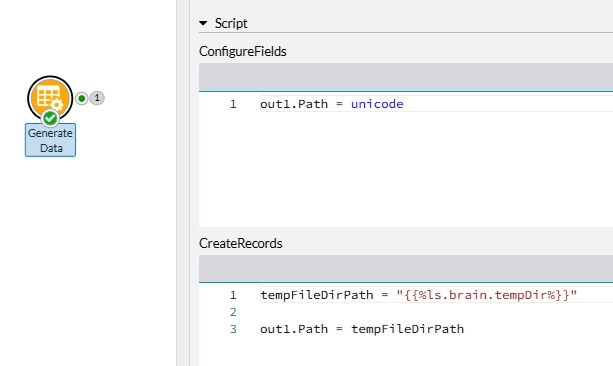The image size is (613, 366).
Task: Click the ConfigureFields heading label
Action: (243, 52)
